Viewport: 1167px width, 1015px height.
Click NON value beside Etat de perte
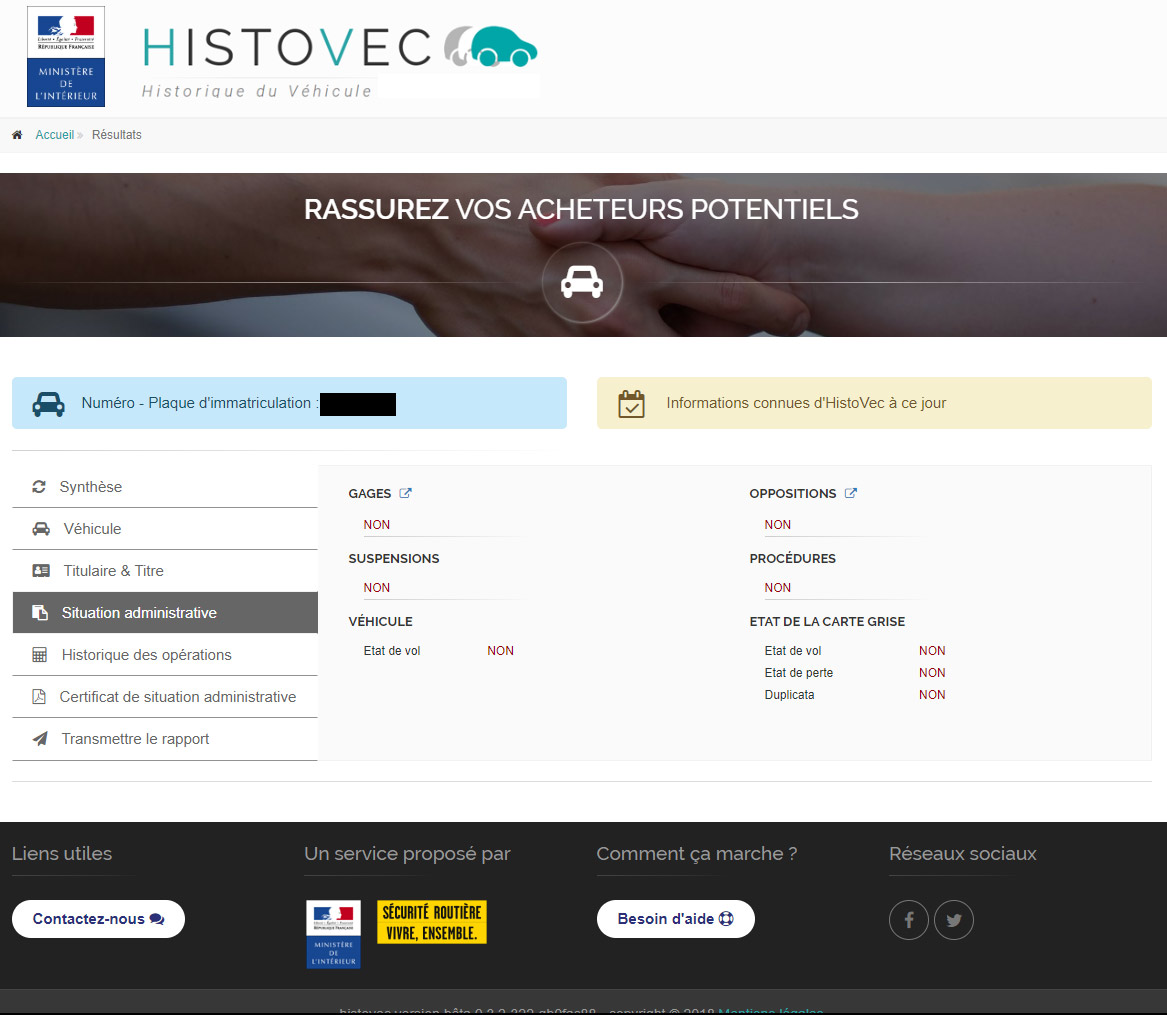[932, 673]
